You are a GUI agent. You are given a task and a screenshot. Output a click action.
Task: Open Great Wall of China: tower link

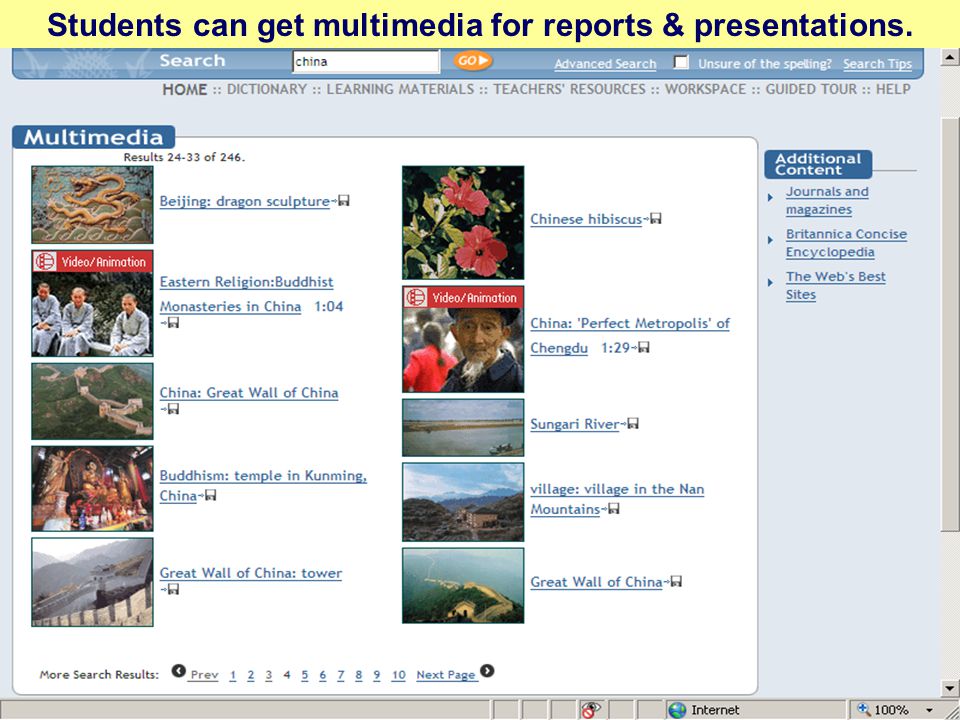[250, 574]
